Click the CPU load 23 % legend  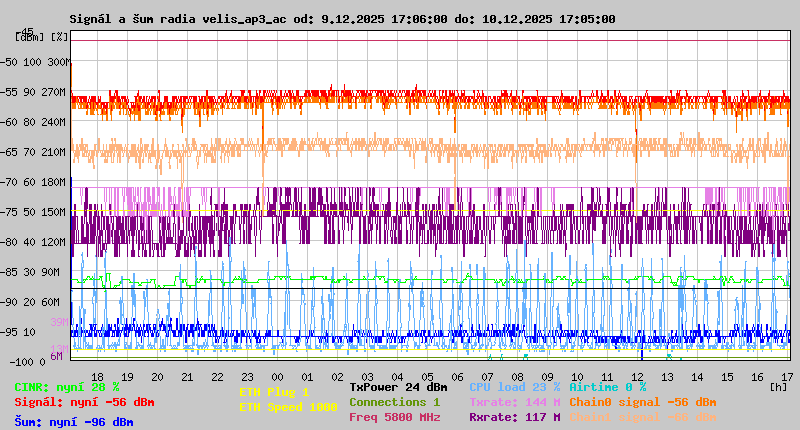pos(515,386)
